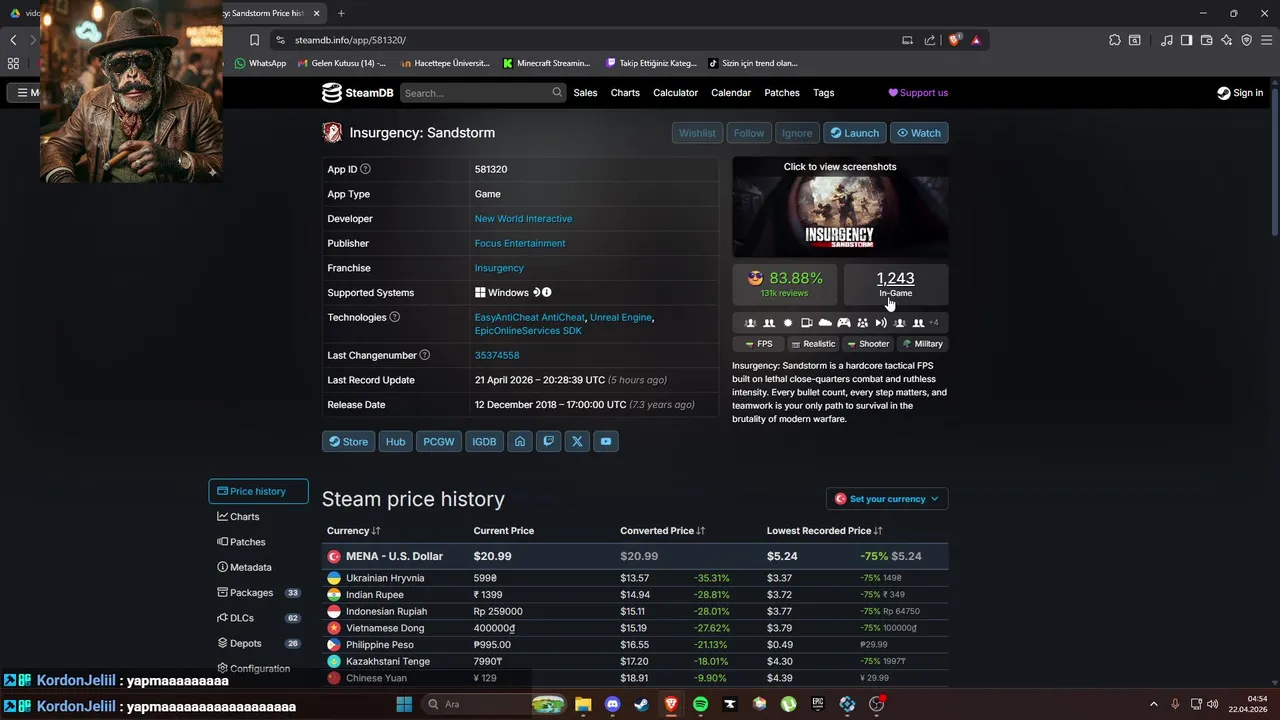The width and height of the screenshot is (1280, 720).
Task: Open the Calculator page in header
Action: pos(675,93)
